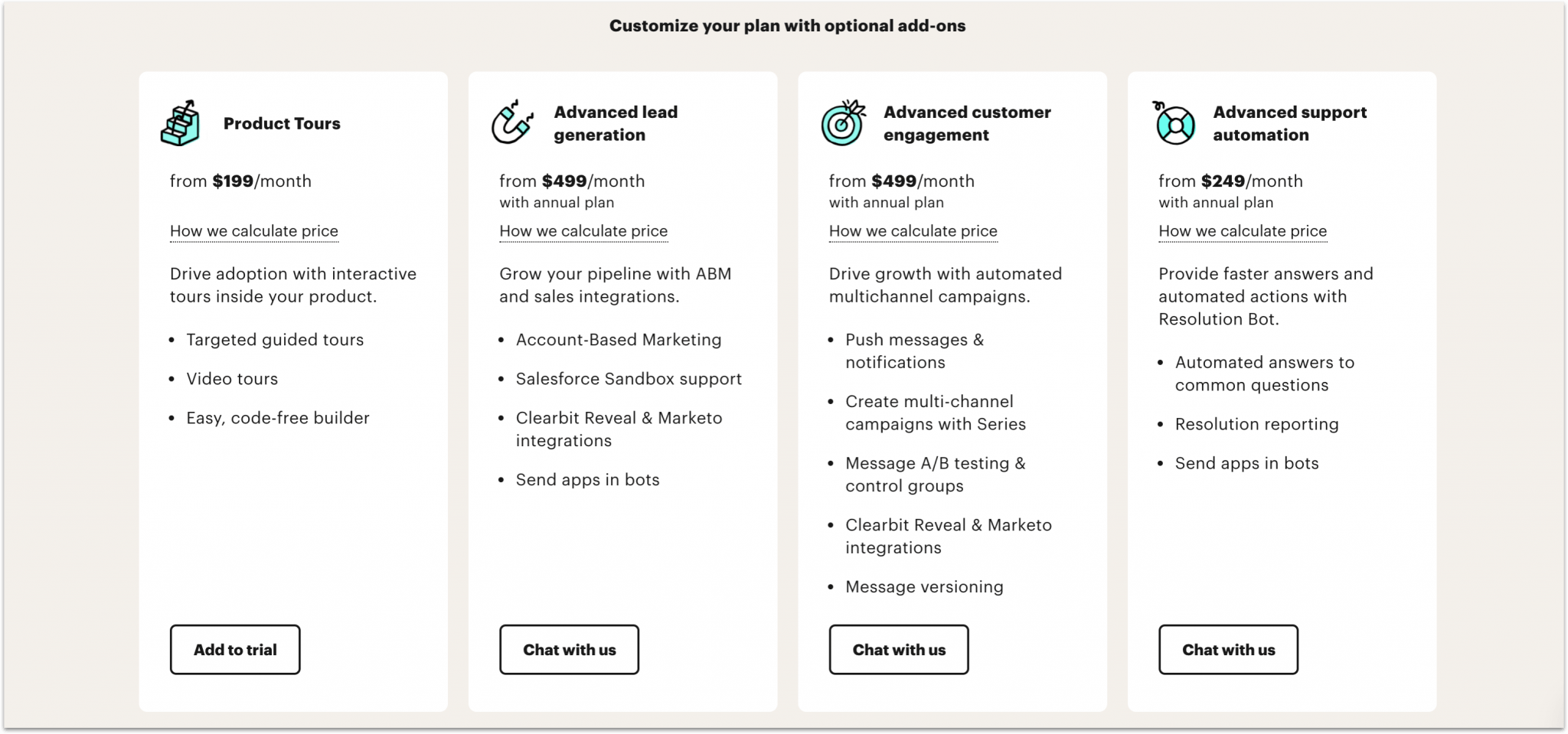
Task: Click the $199/month price text
Action: 240,181
